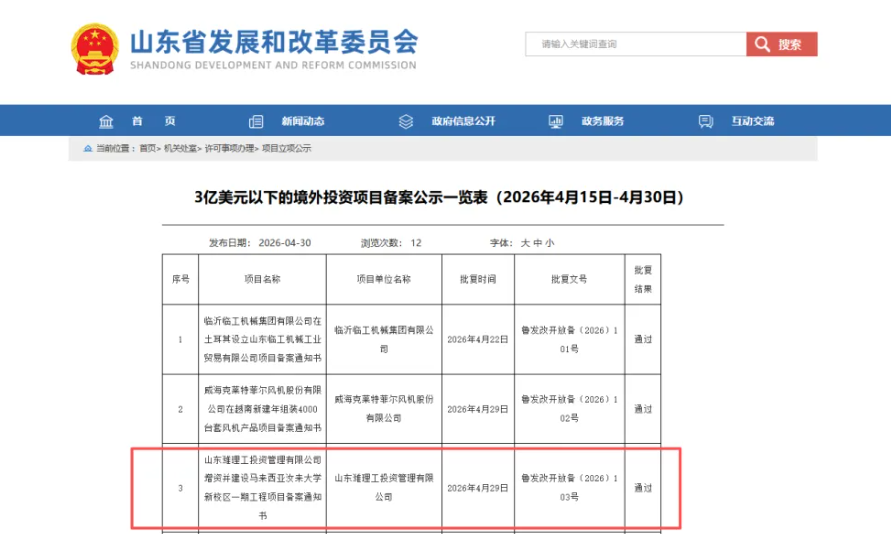Click row 2 project name 威海克莱特菲尔风机 越南
Image resolution: width=891 pixels, height=534 pixels.
click(x=263, y=408)
